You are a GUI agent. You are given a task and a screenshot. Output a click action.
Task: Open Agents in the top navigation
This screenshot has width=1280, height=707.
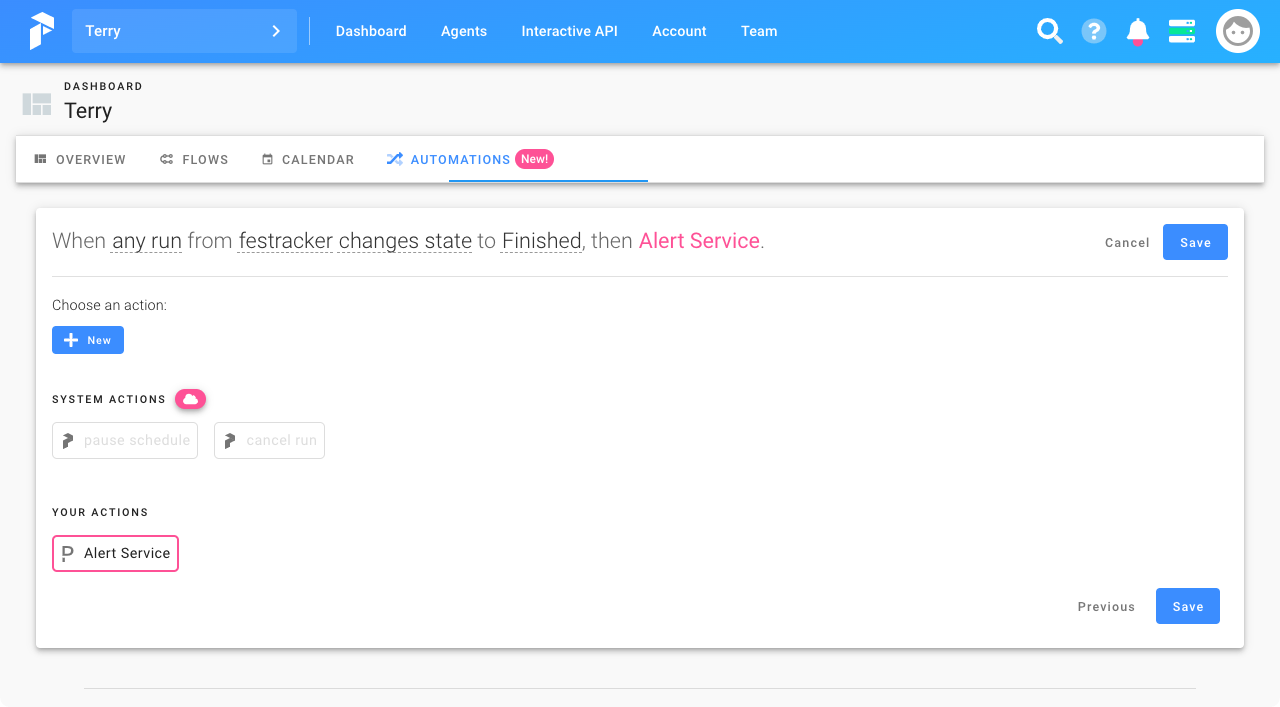[464, 31]
